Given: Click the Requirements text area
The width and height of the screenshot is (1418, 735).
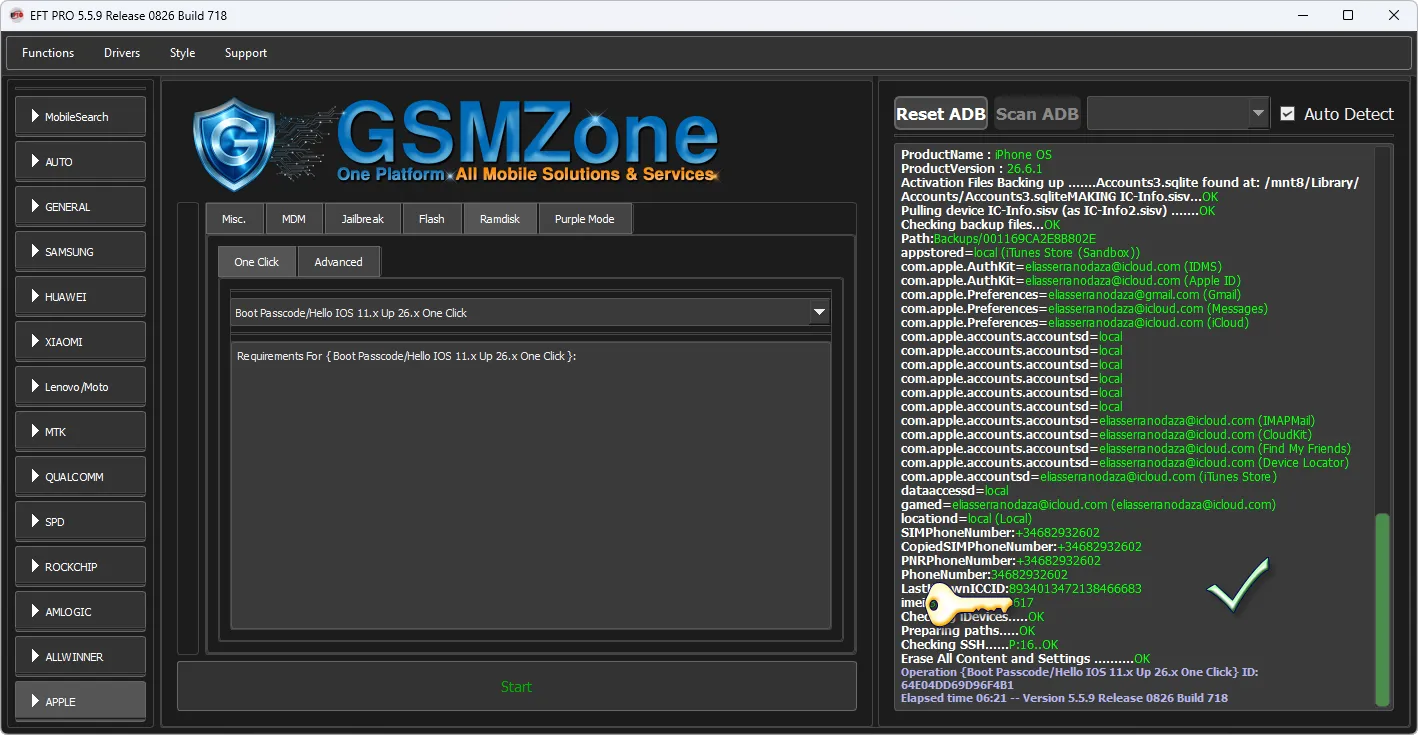Looking at the screenshot, I should [x=531, y=486].
